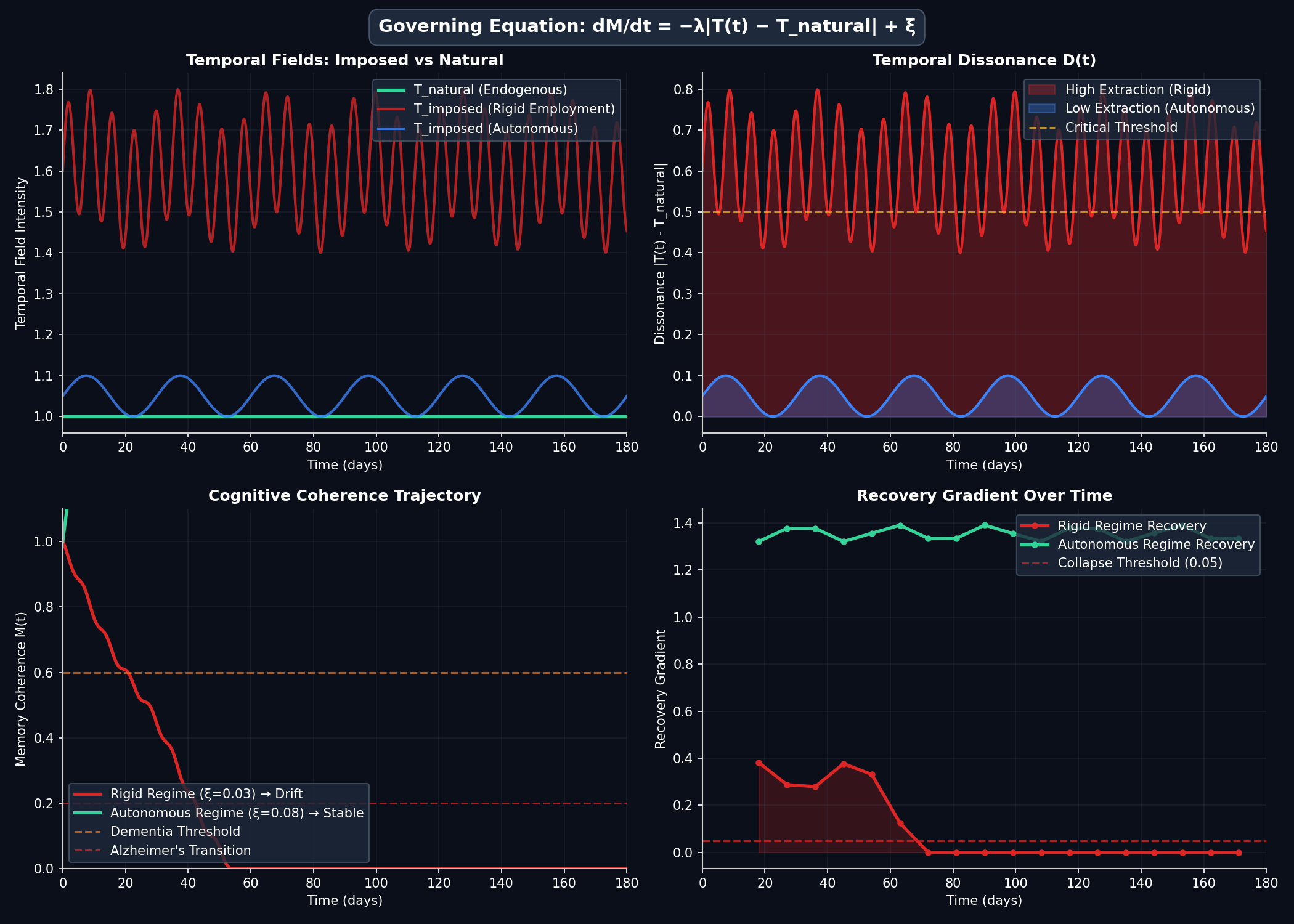Click Low Extraction (Autonomous) legend swatch

click(1041, 108)
